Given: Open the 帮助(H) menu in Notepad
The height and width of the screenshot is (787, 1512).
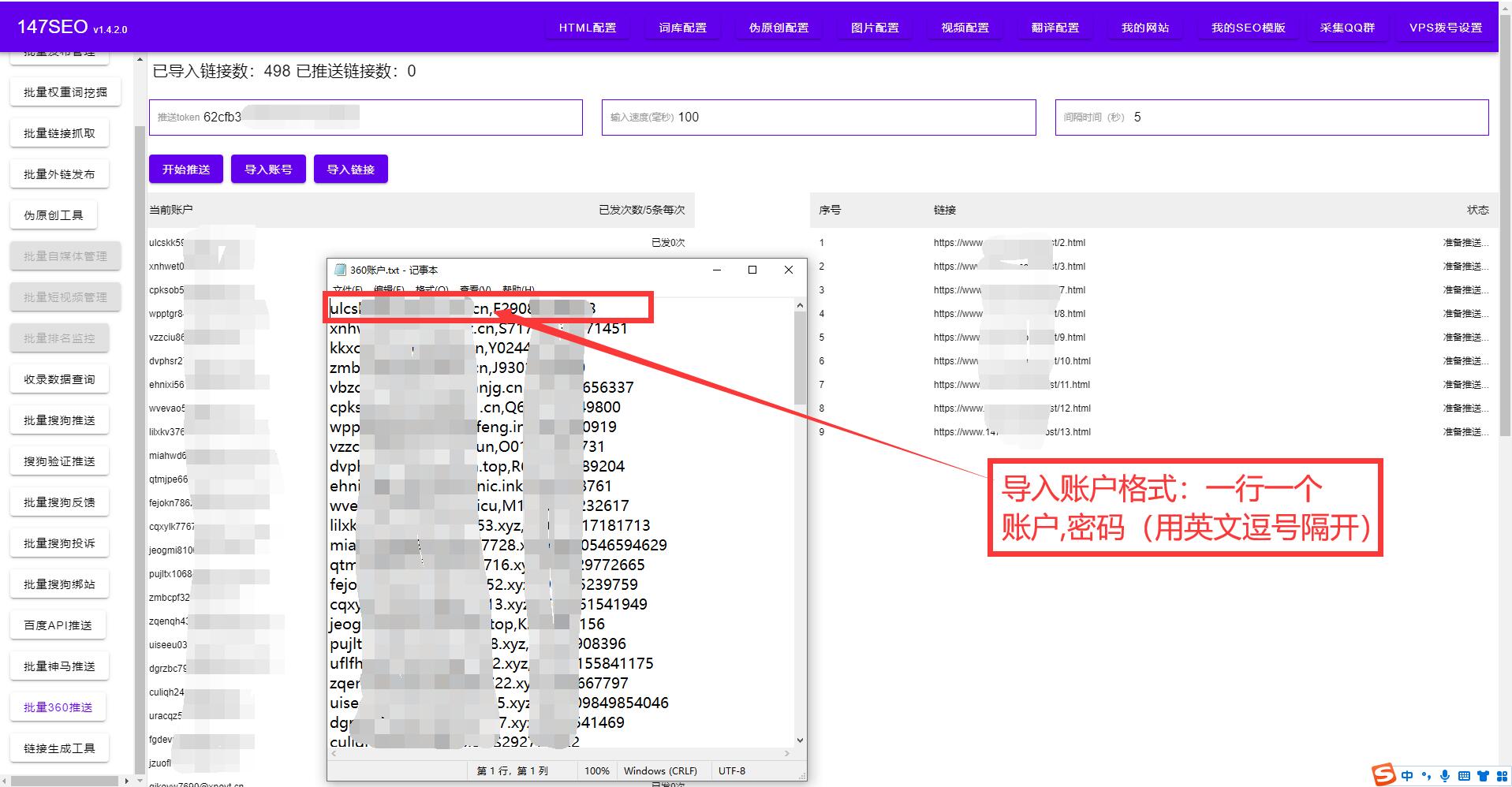Looking at the screenshot, I should (517, 289).
